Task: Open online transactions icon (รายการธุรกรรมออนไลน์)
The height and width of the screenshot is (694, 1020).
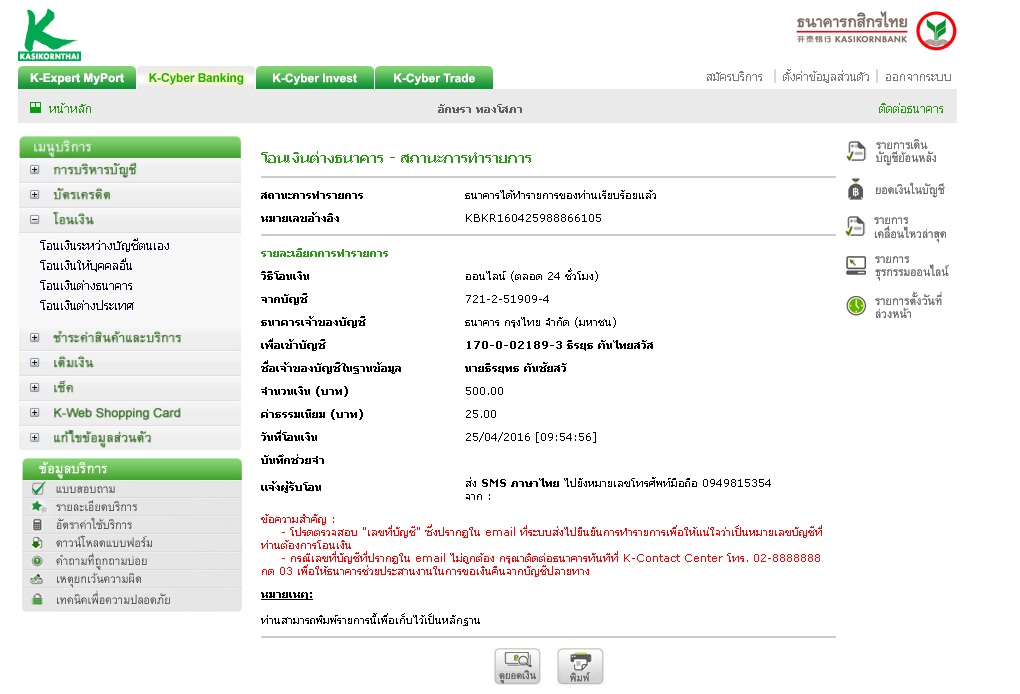Action: click(x=855, y=265)
